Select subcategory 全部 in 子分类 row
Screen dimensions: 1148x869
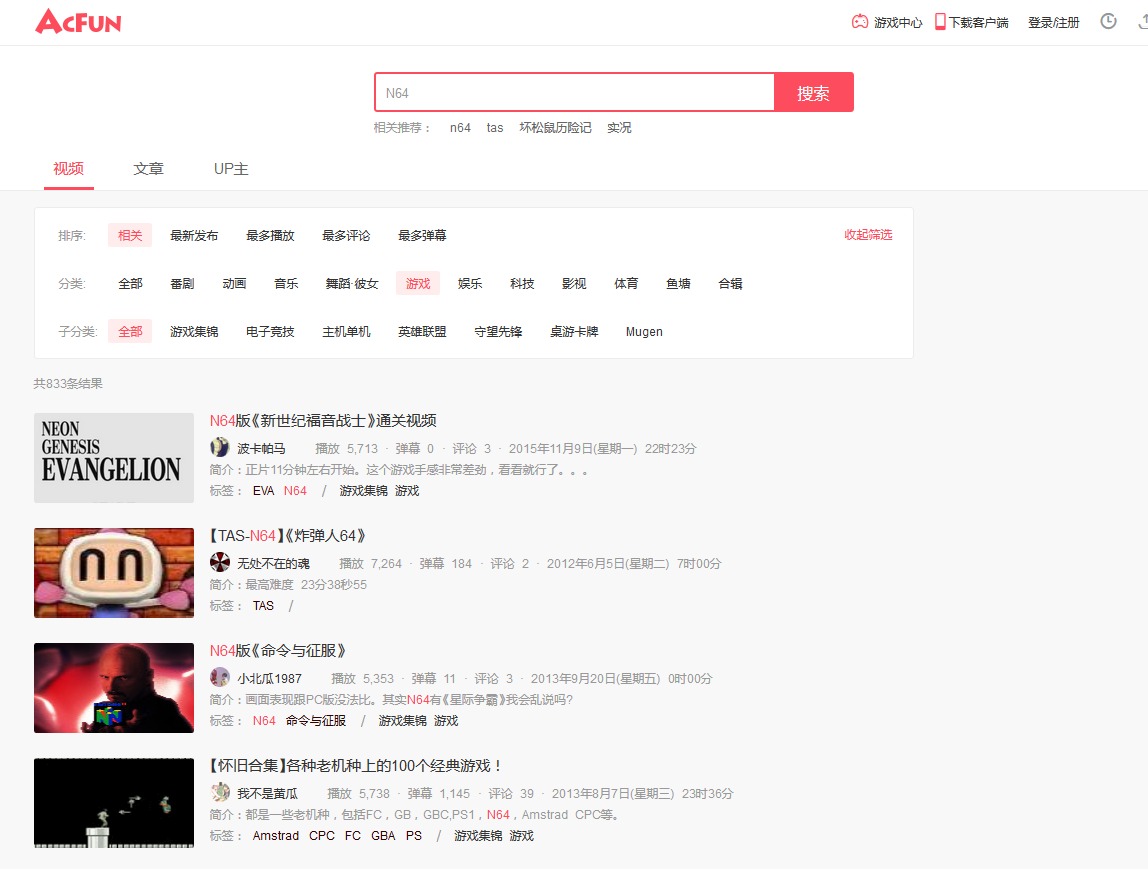coord(130,332)
